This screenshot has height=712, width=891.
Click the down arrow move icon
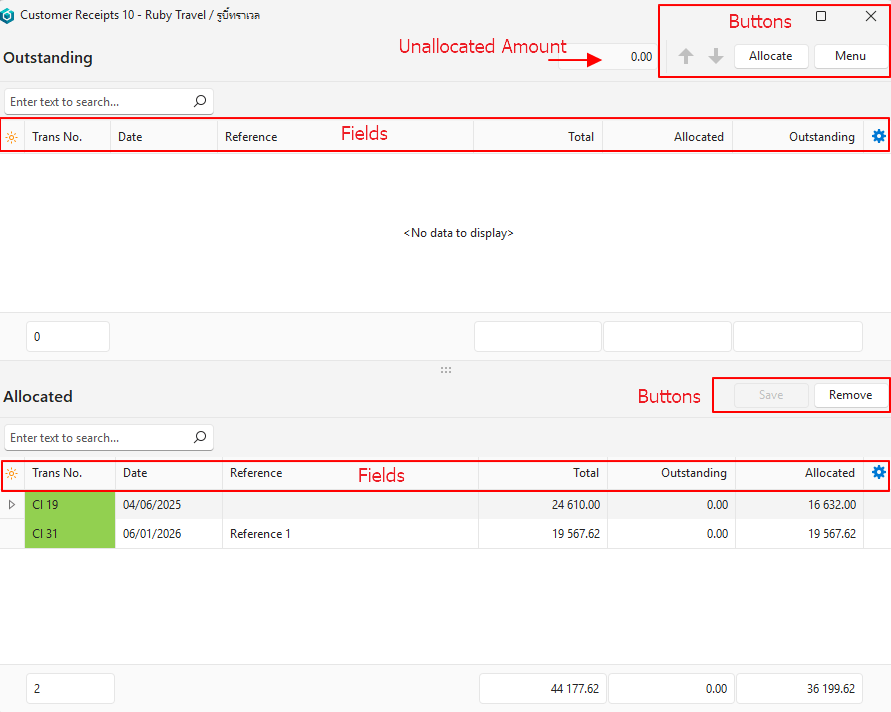716,57
